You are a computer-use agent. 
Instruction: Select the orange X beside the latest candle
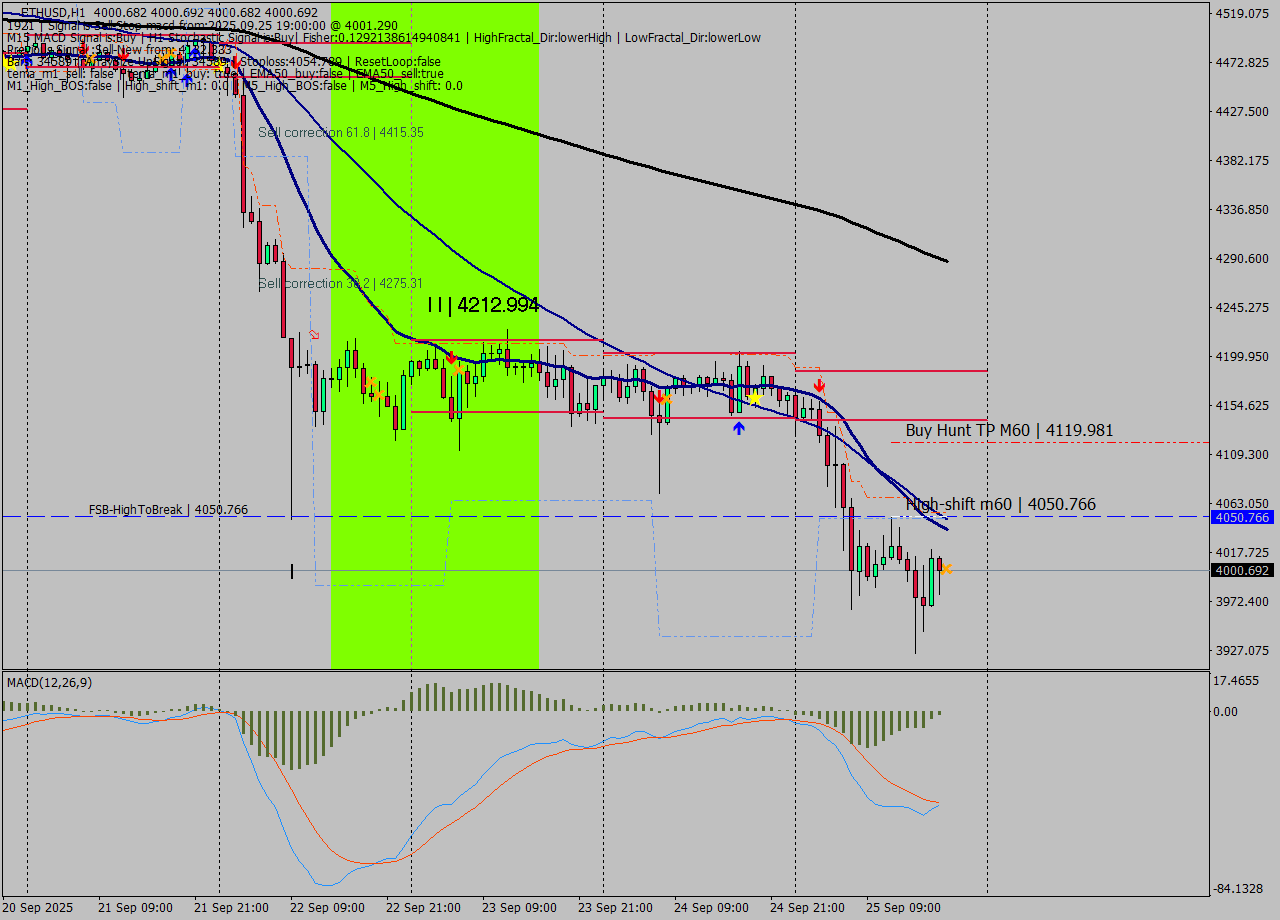[946, 569]
